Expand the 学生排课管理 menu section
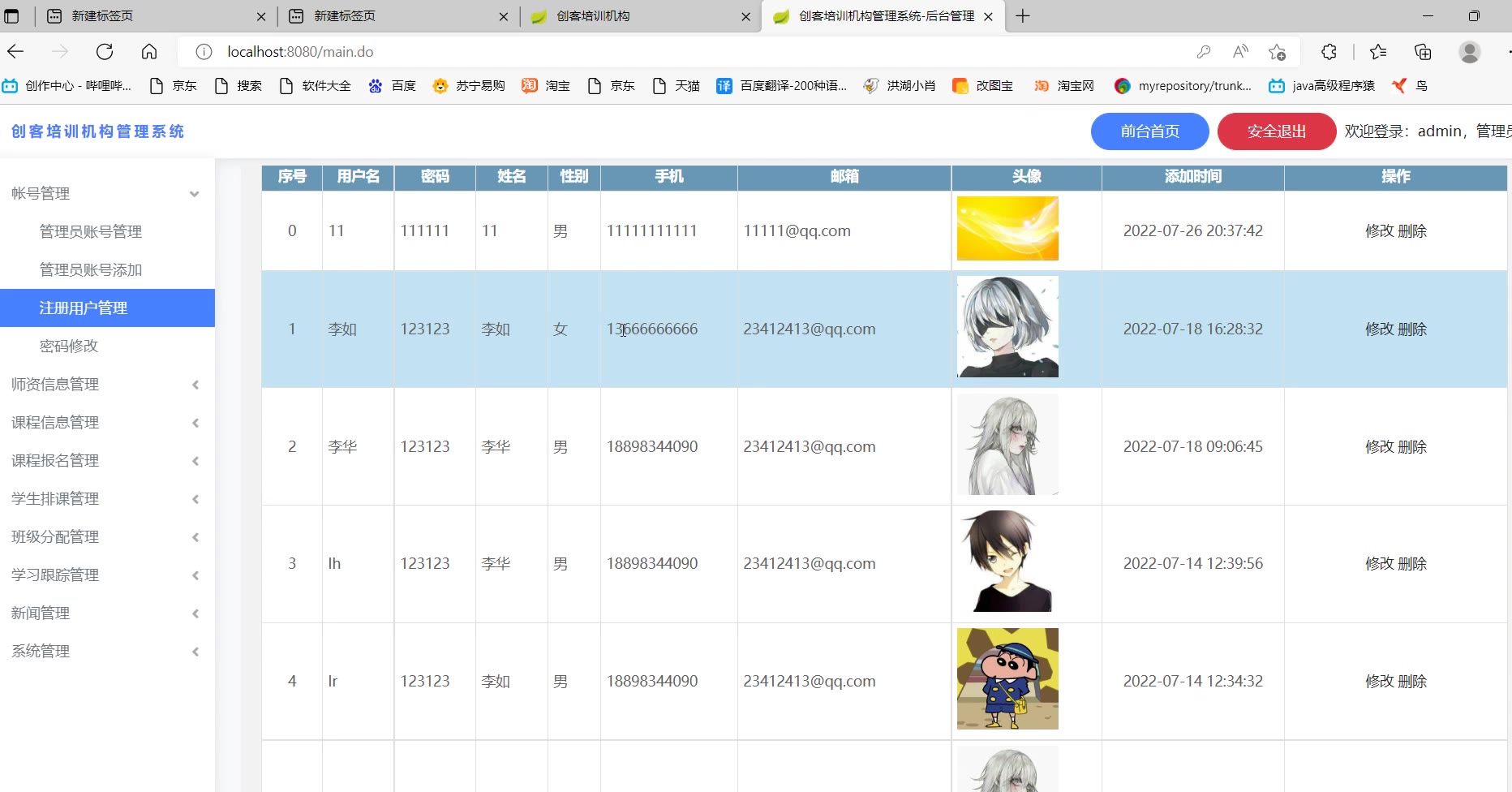Screen dimensions: 1512x792 [x=107, y=498]
